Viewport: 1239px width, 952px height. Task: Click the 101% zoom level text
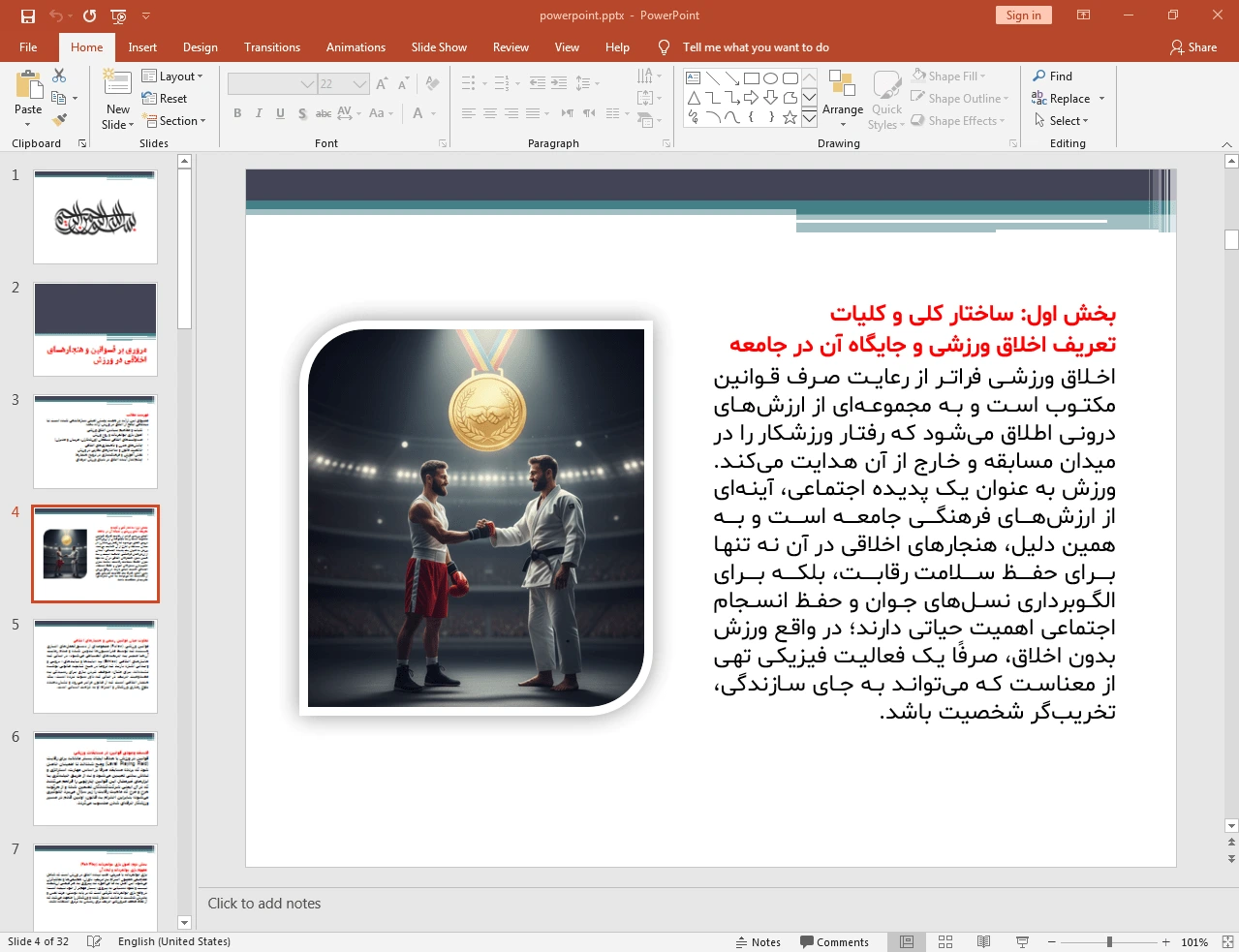[x=1194, y=941]
